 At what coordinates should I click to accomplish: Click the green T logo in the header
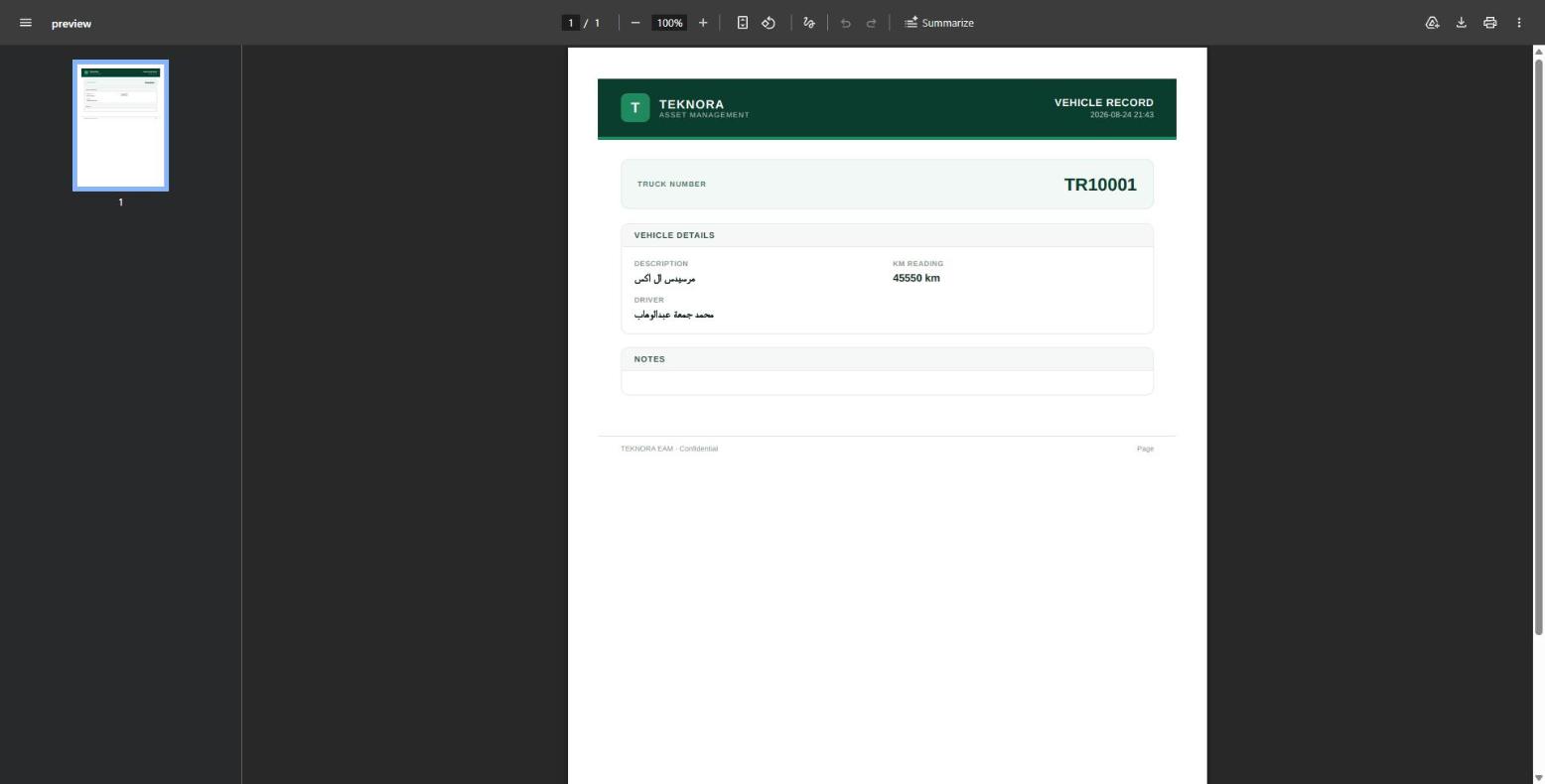point(635,108)
